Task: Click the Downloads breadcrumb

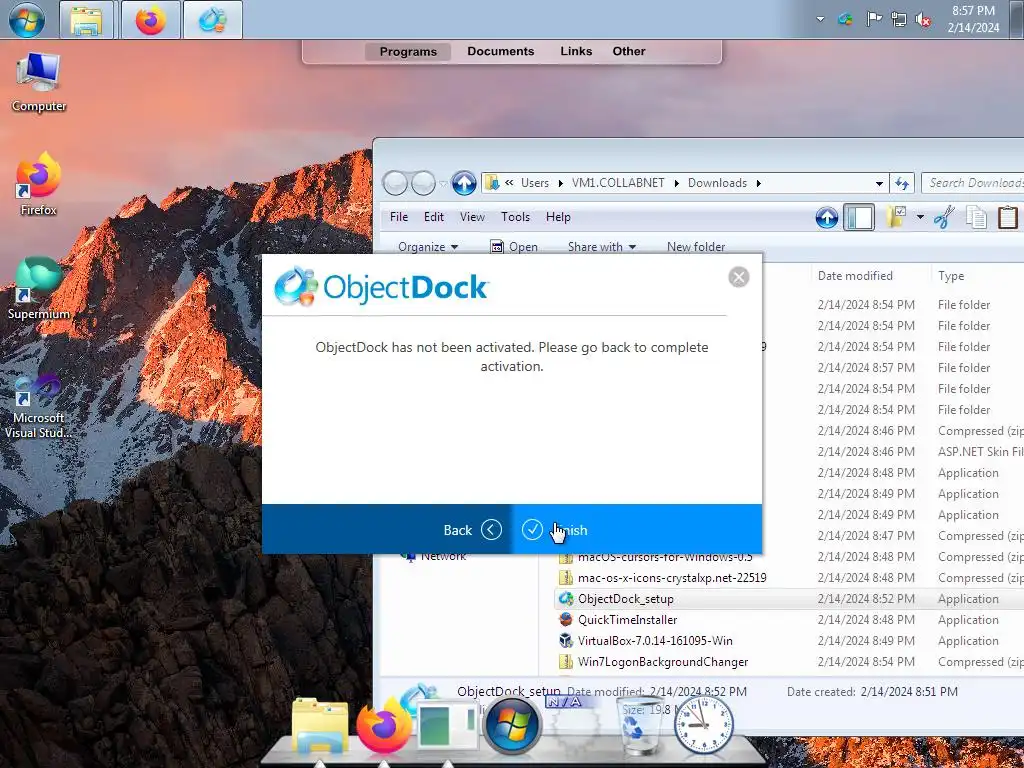Action: click(717, 183)
